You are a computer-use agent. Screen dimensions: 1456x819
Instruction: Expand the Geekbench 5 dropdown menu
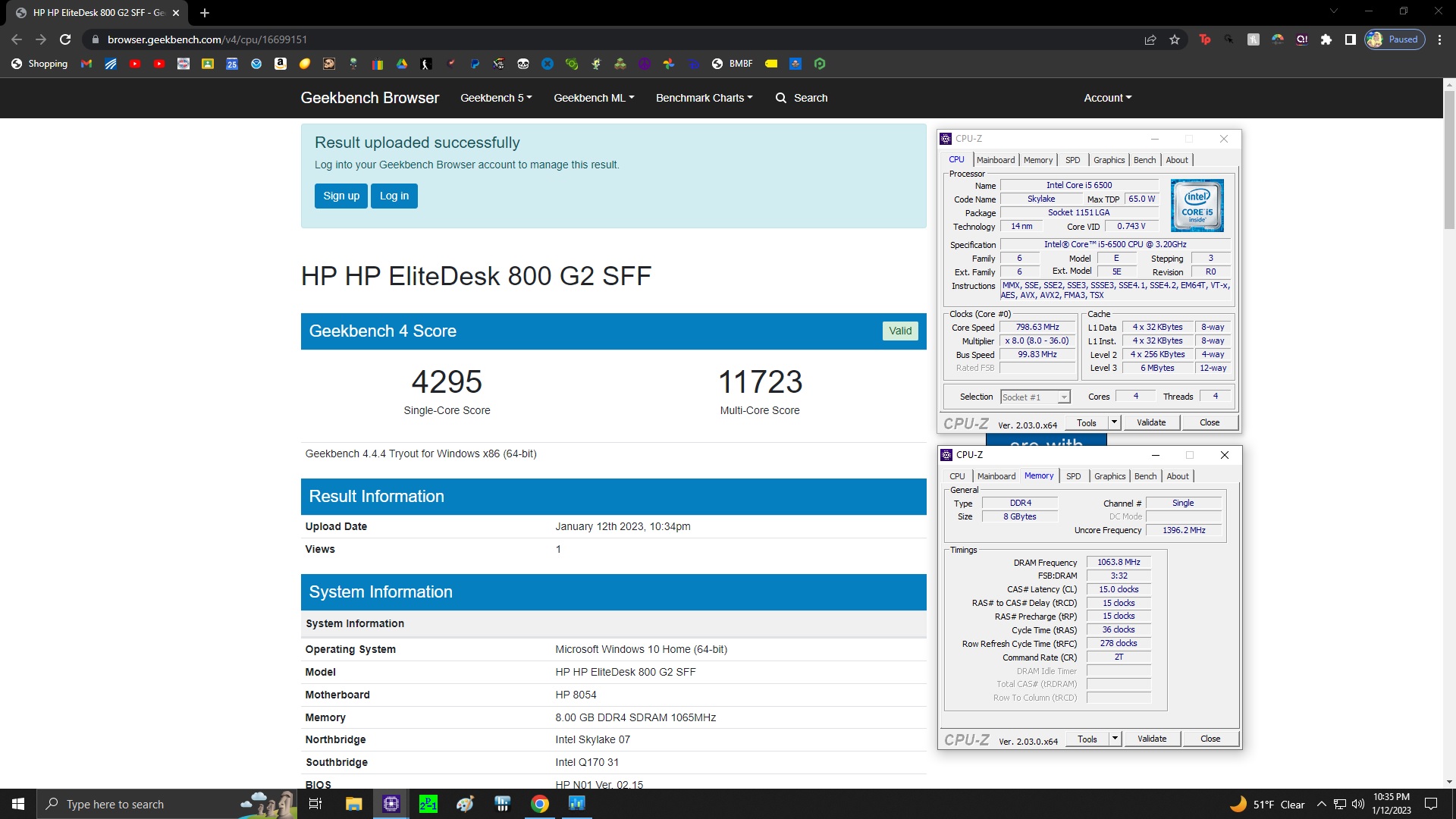(x=496, y=98)
